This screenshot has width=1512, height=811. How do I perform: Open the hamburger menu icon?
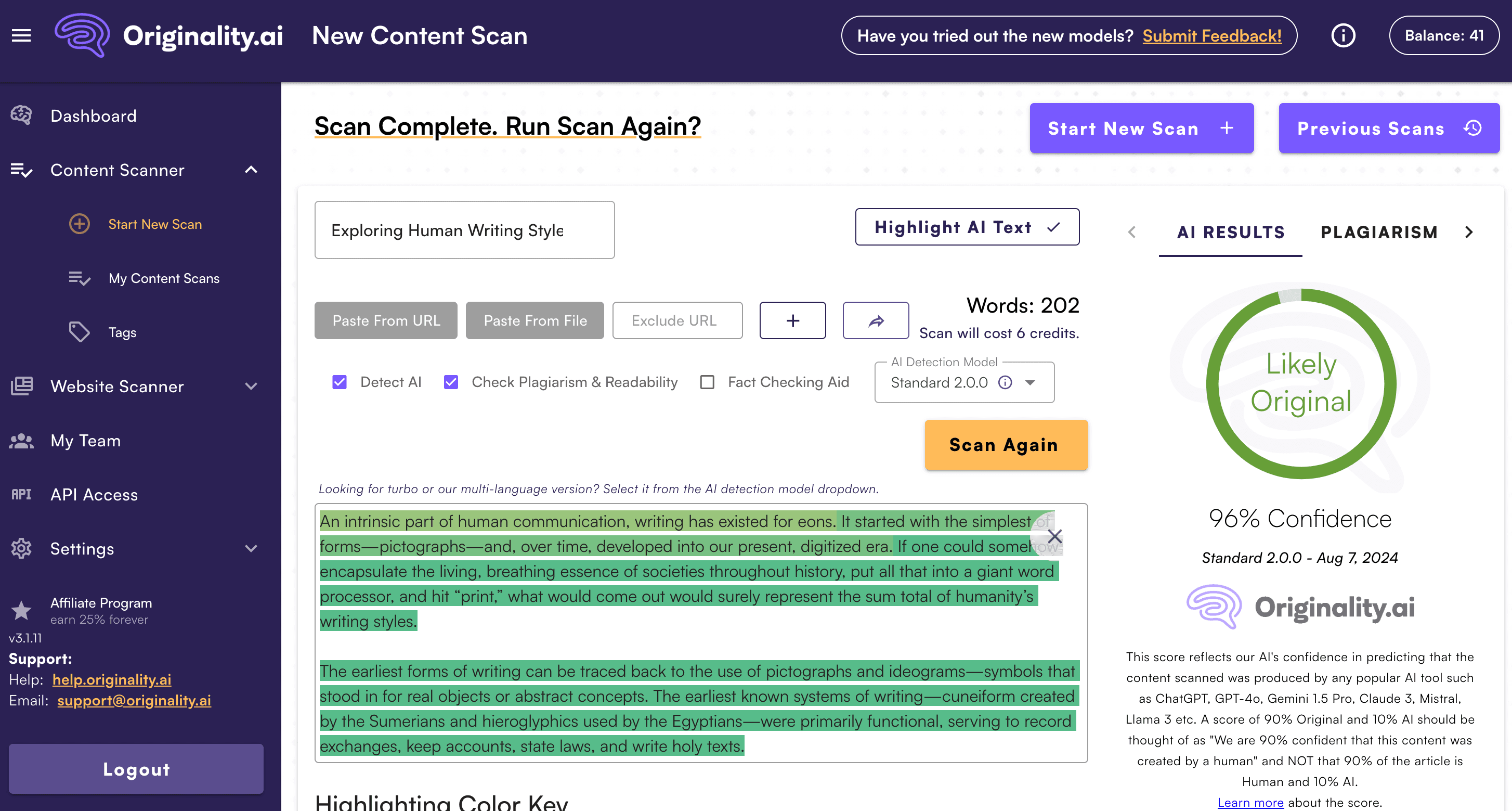22,36
